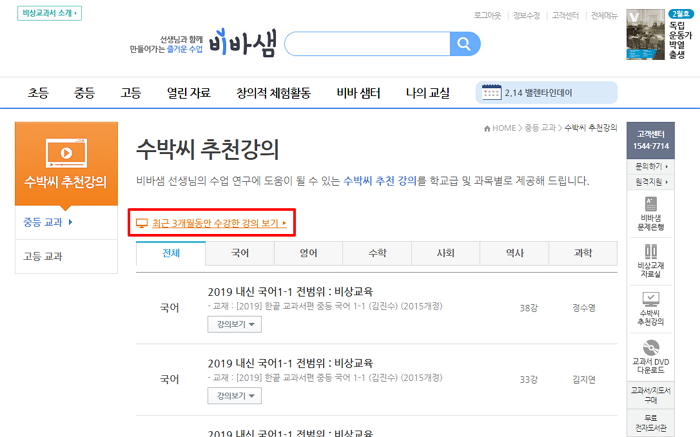Switch to 사회 tab
Image resolution: width=700 pixels, height=437 pixels.
click(446, 253)
